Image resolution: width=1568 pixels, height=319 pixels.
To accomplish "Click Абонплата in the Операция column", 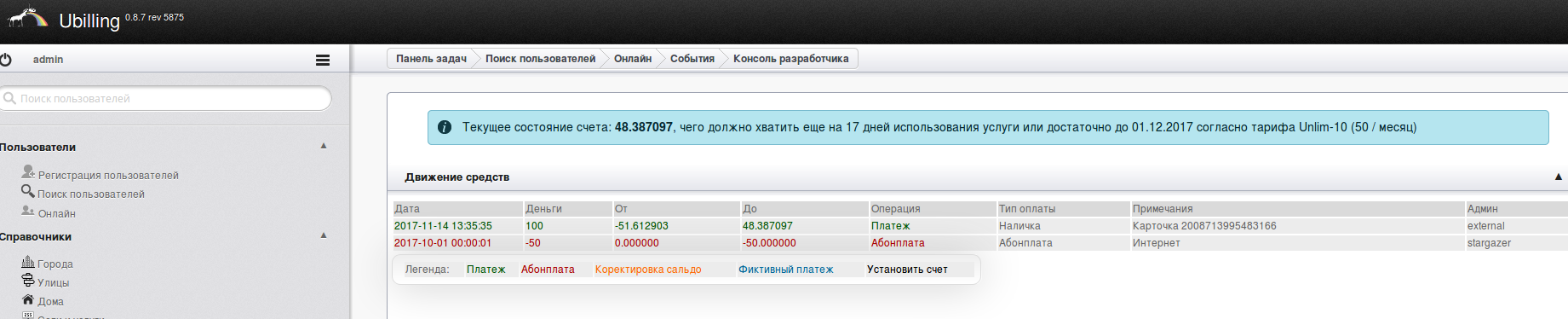I will point(898,243).
